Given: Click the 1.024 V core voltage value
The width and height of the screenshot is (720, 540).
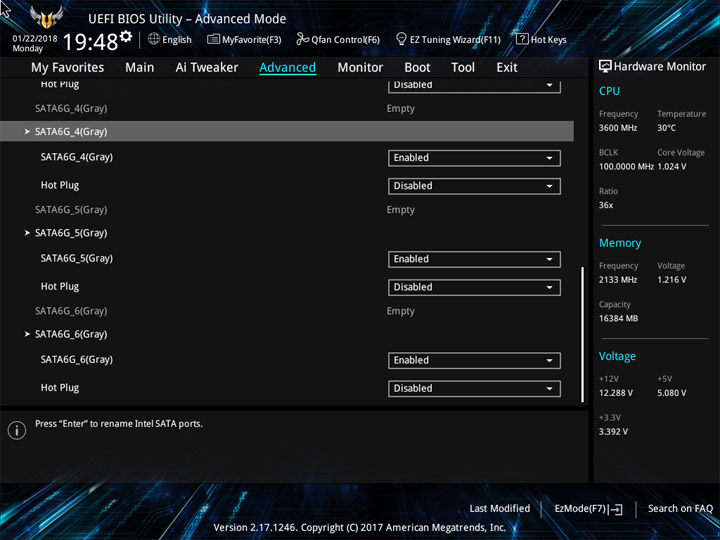Looking at the screenshot, I should click(x=672, y=167).
